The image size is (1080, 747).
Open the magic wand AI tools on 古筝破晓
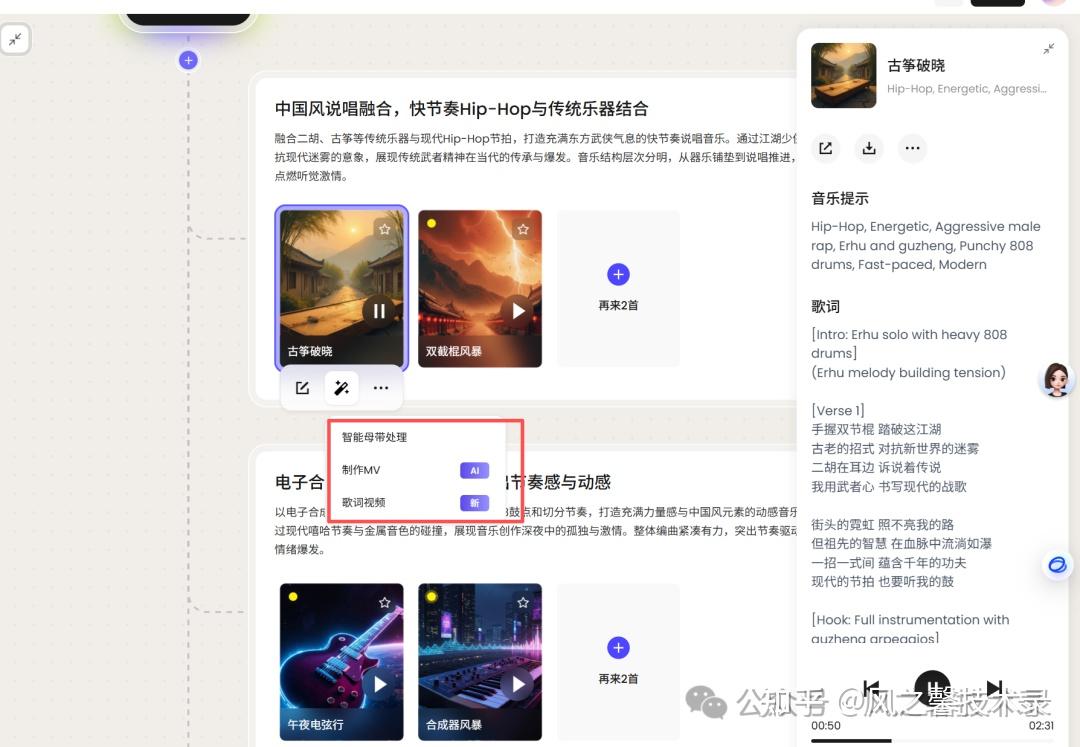coord(342,387)
